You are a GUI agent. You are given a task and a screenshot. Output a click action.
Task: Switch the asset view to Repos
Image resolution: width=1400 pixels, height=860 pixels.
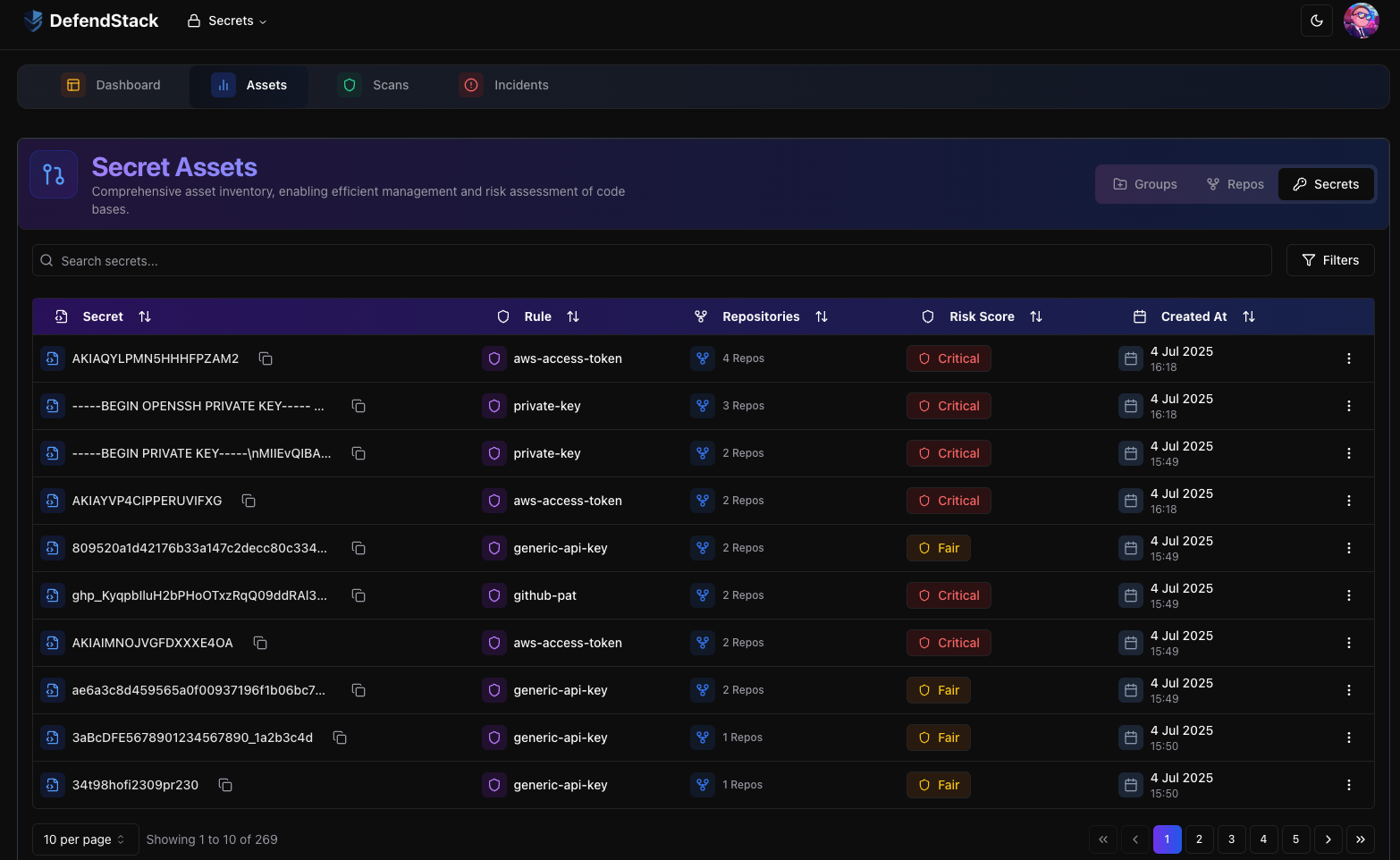(1235, 184)
